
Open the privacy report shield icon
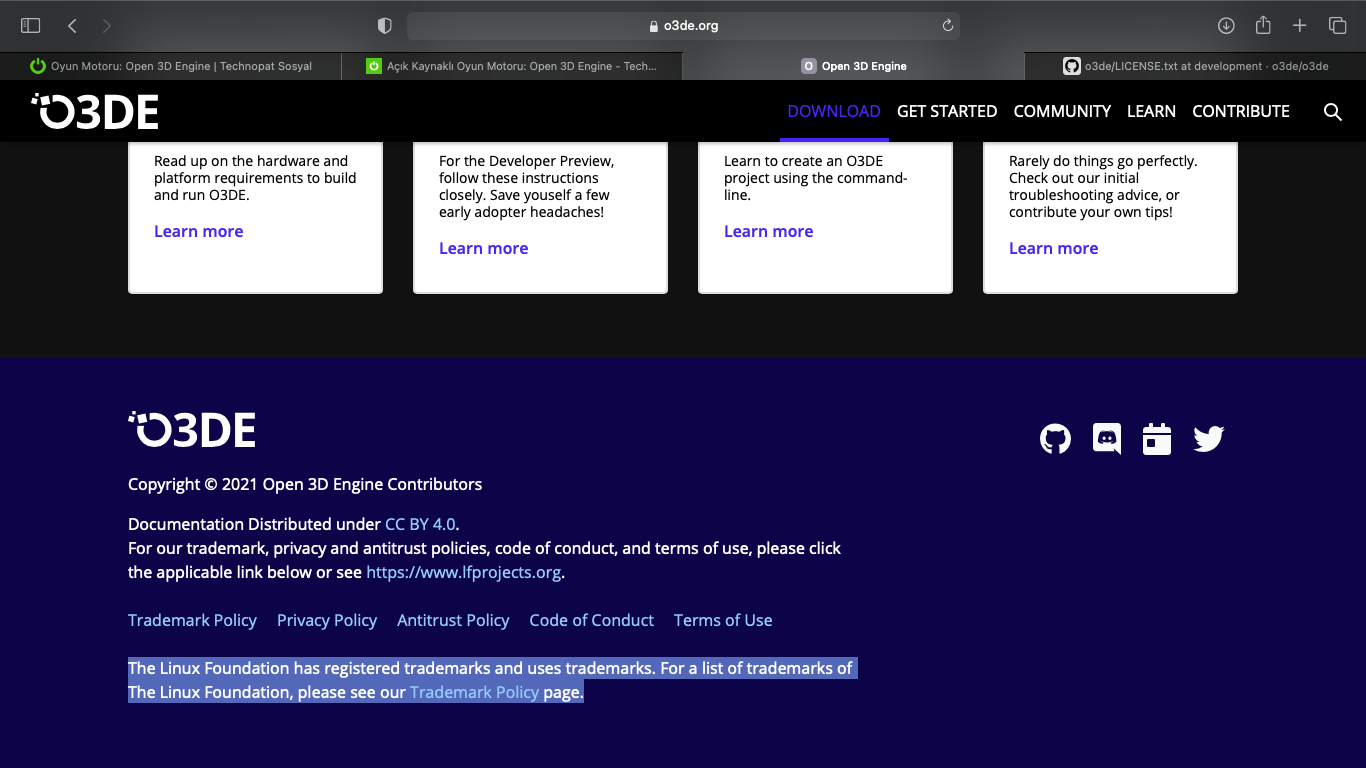[385, 26]
